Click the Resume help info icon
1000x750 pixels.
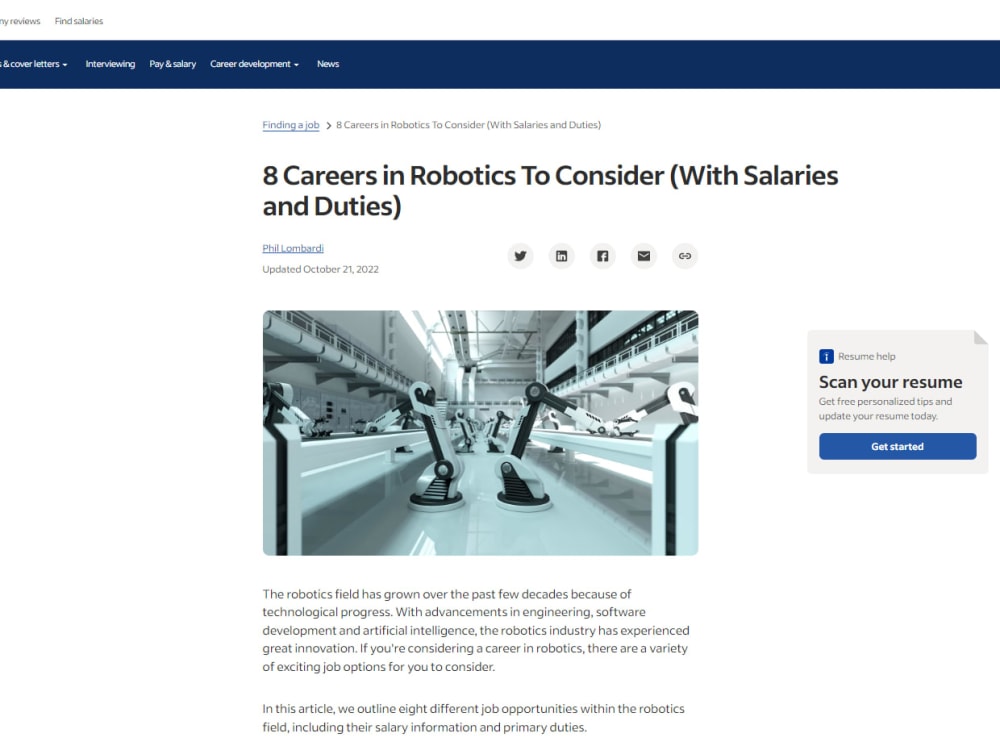(x=826, y=355)
